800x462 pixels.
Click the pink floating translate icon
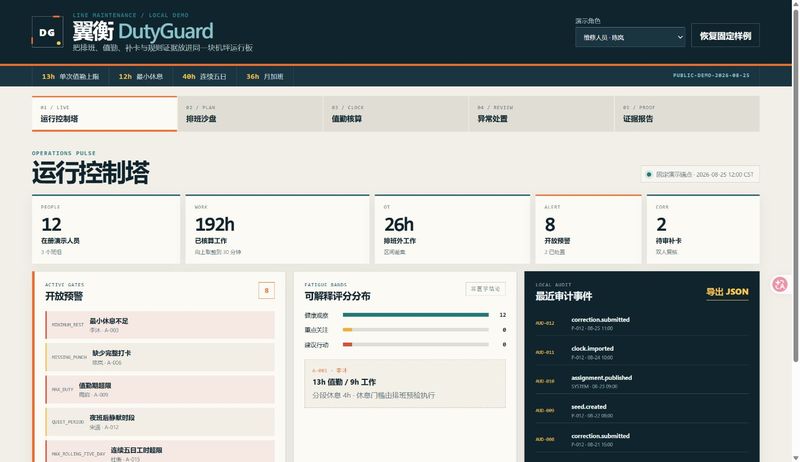pyautogui.click(x=780, y=284)
